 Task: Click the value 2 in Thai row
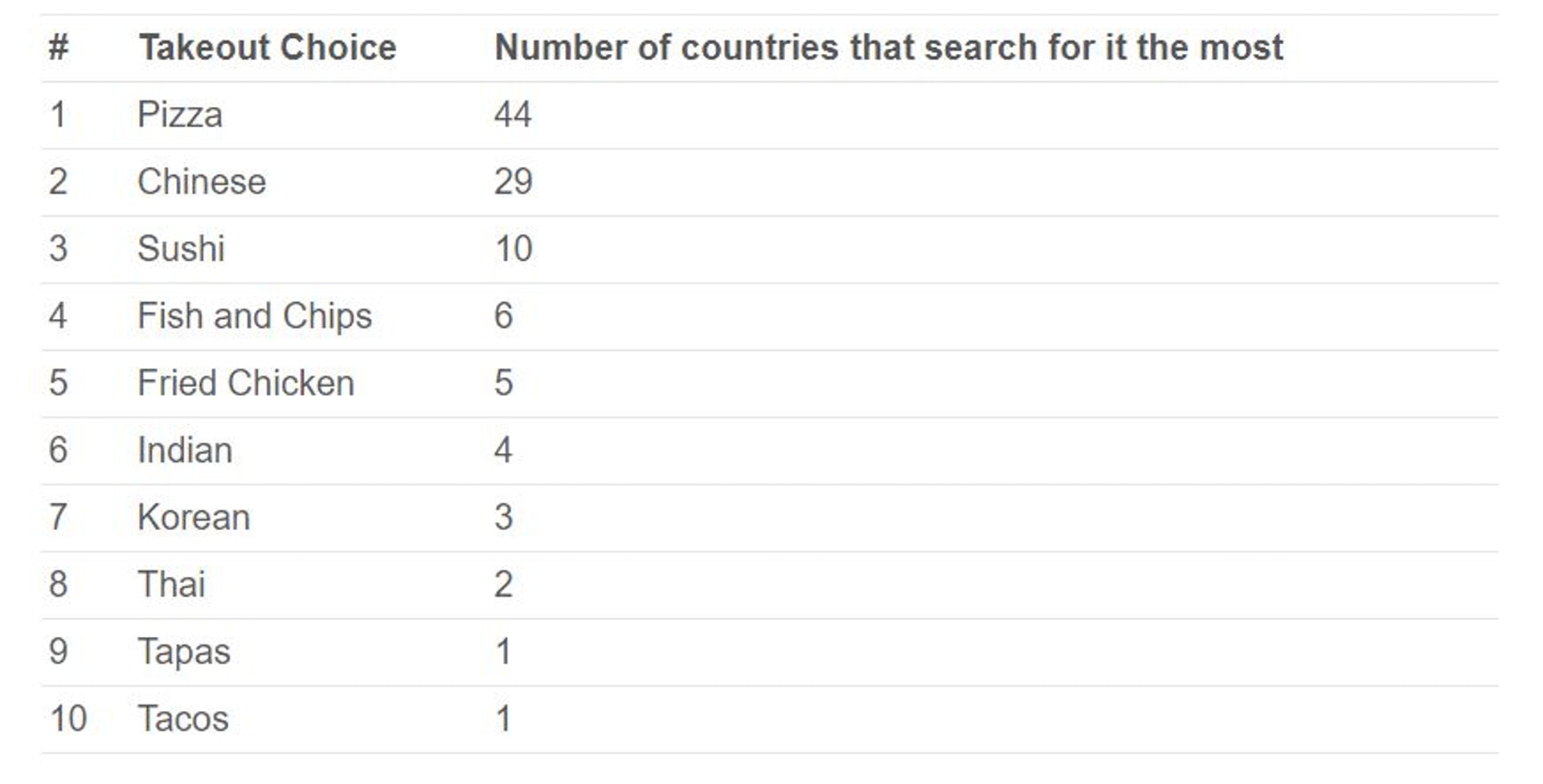(503, 584)
